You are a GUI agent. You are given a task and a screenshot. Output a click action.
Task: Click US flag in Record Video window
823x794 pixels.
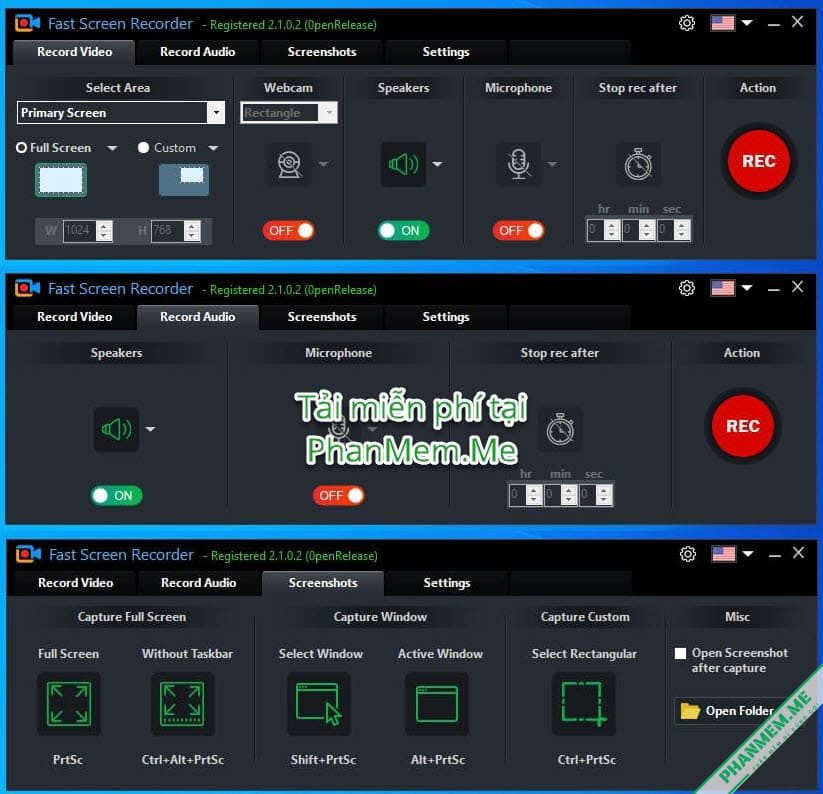click(723, 23)
